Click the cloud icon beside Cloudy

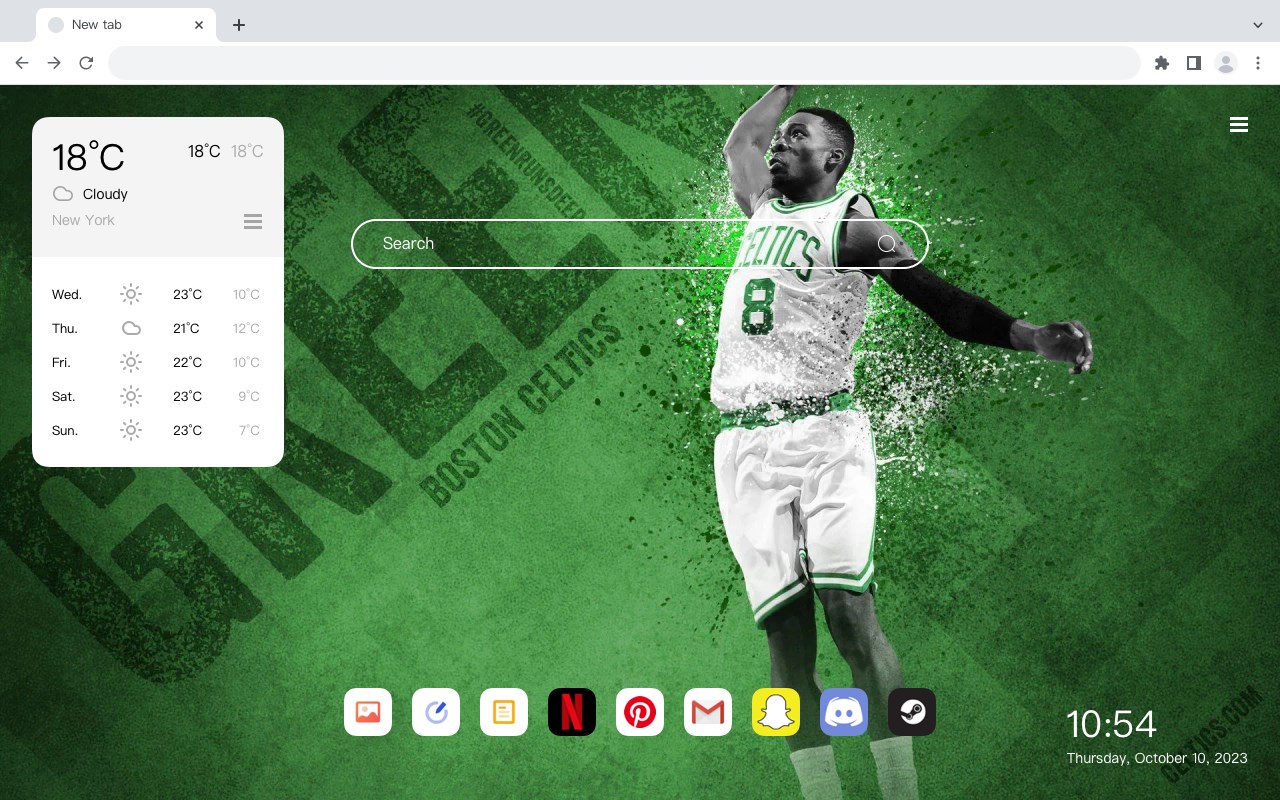tap(63, 194)
